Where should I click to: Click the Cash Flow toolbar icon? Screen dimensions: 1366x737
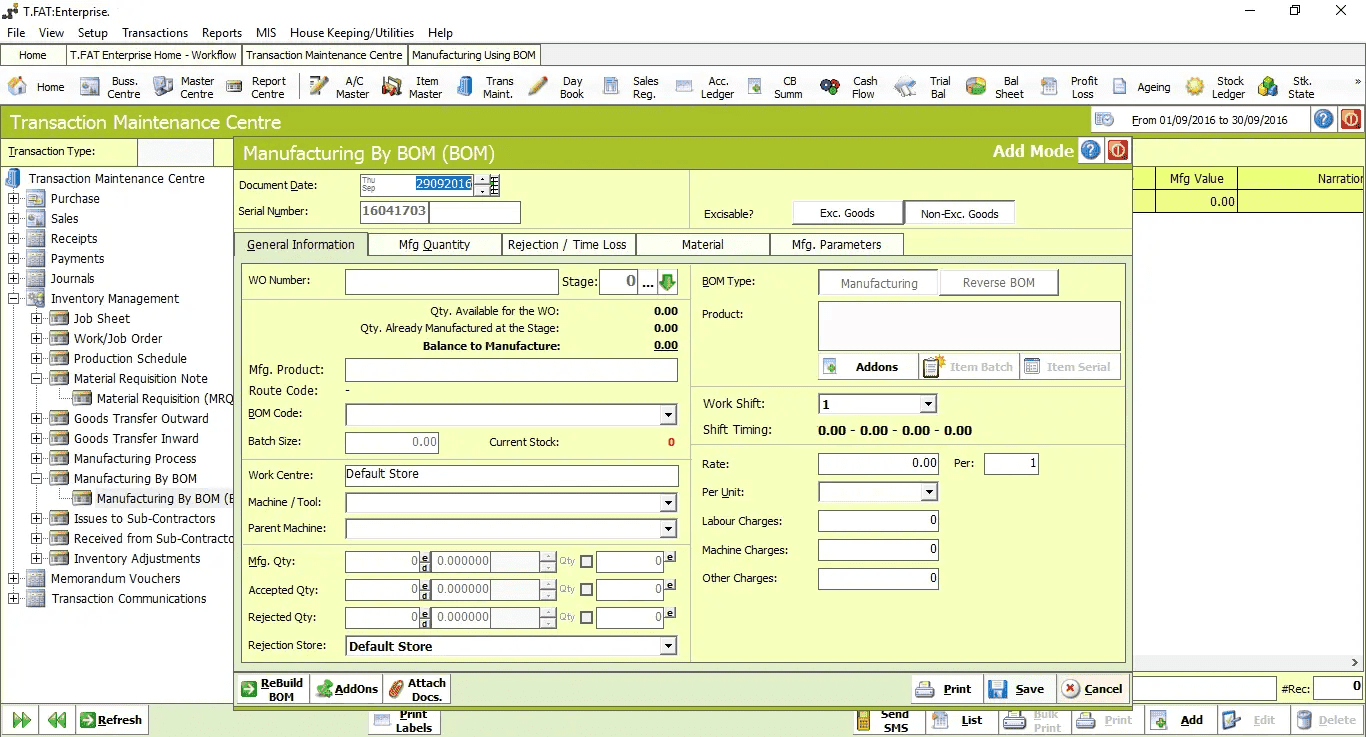click(x=848, y=87)
